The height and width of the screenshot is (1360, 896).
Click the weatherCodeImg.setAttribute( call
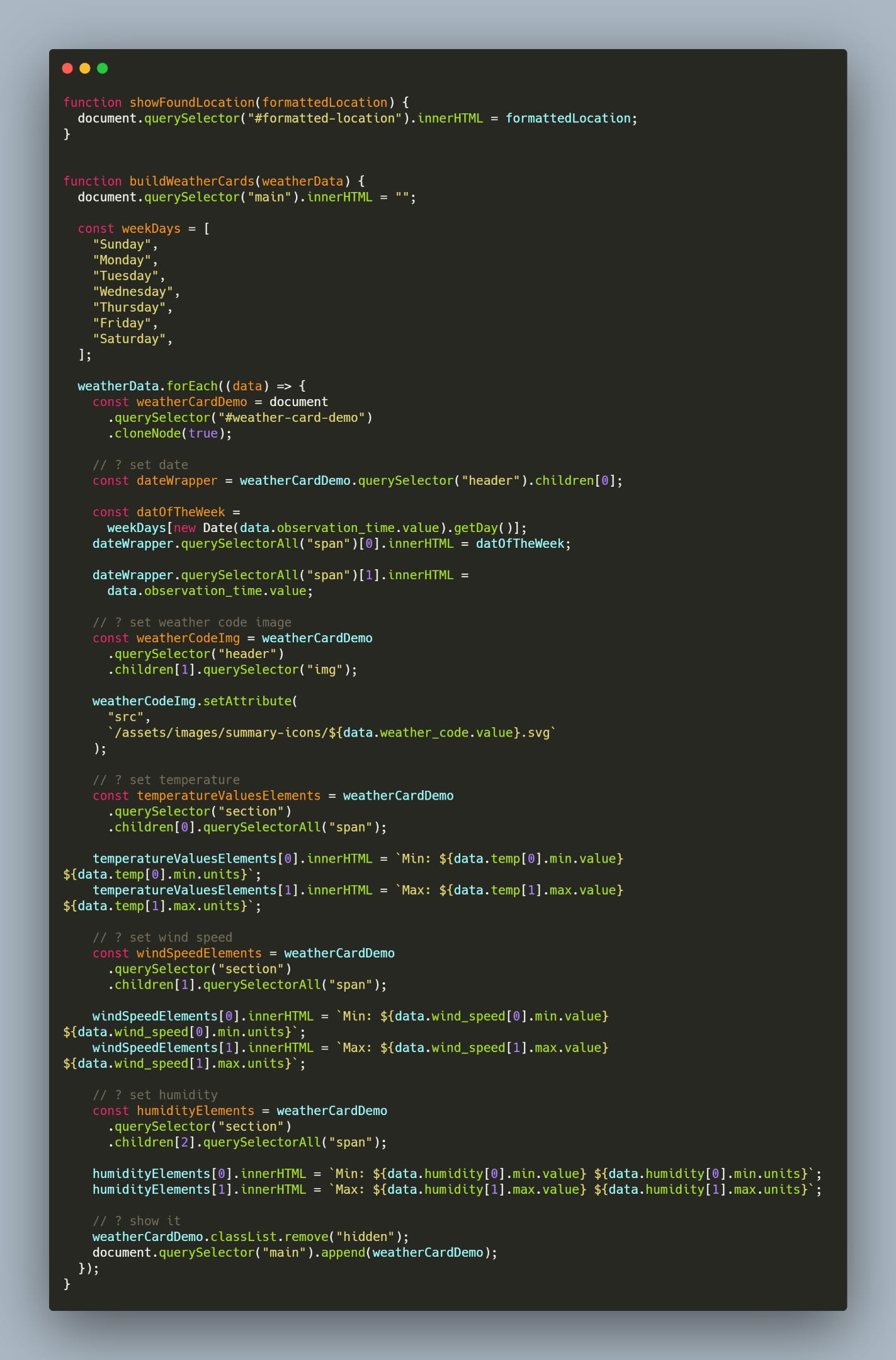tap(195, 701)
